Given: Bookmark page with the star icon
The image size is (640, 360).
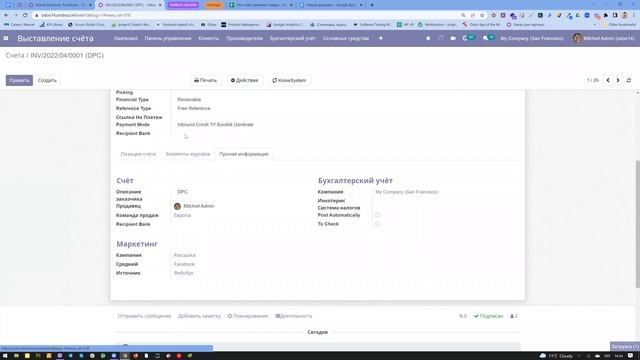Looking at the screenshot, I should [x=482, y=15].
